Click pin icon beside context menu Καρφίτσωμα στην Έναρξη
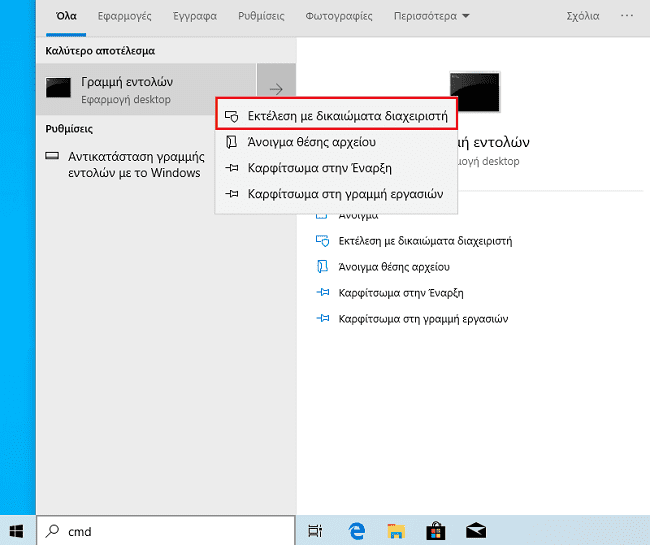The height and width of the screenshot is (545, 650). coord(231,168)
